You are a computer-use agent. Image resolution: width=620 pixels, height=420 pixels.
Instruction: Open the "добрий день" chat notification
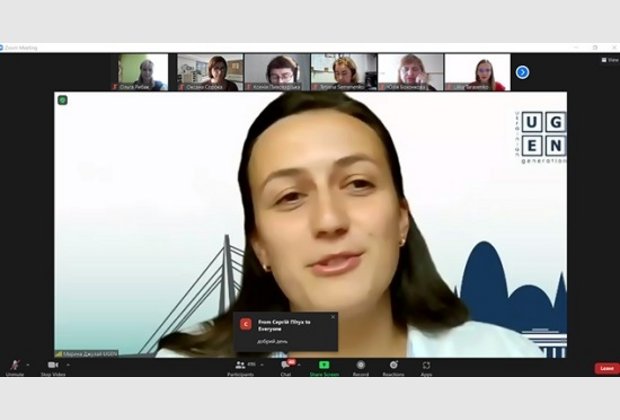285,331
